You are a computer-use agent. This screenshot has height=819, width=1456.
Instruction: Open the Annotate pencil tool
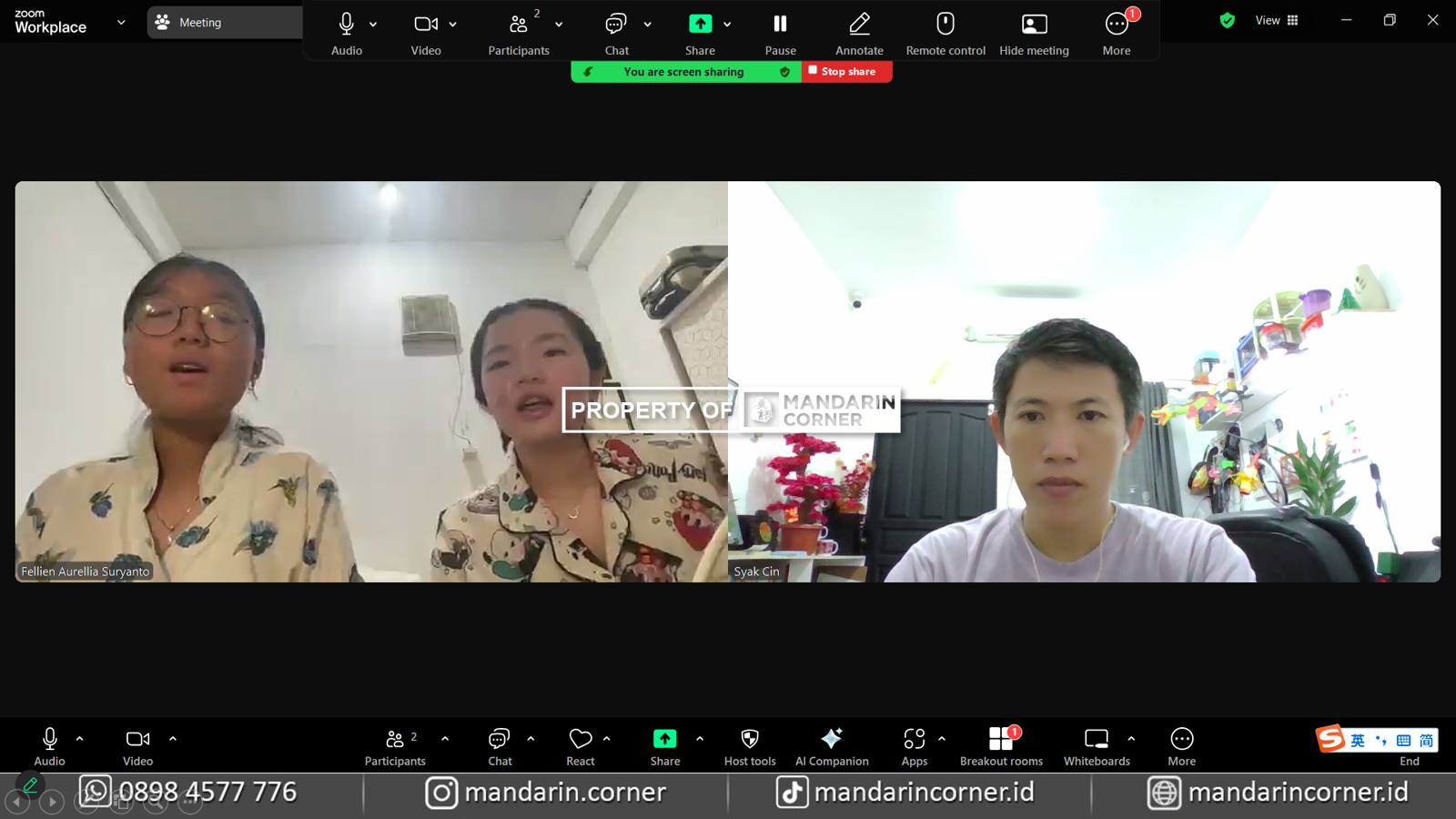(859, 25)
